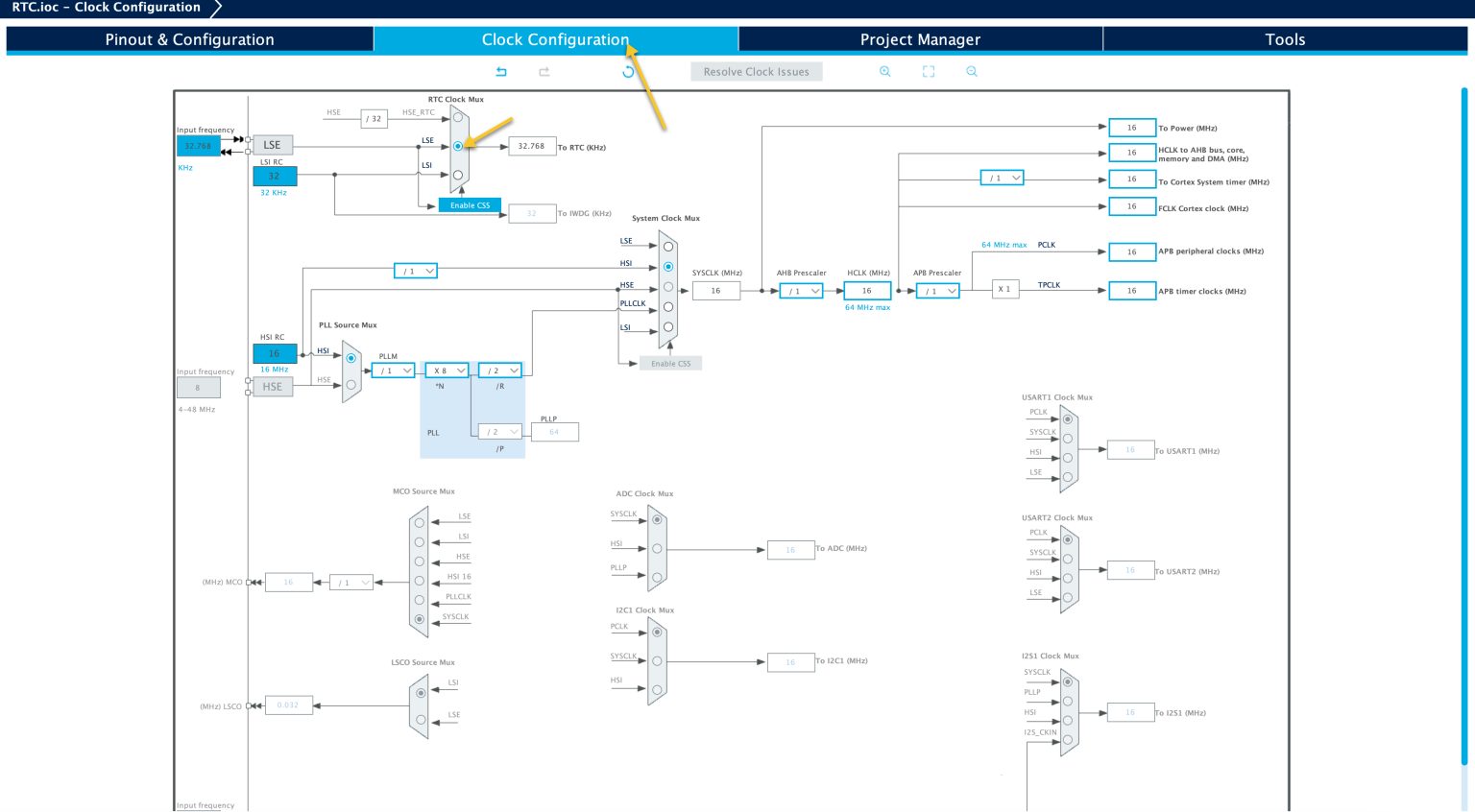
Task: Redo the clock configuration change
Action: tap(544, 71)
